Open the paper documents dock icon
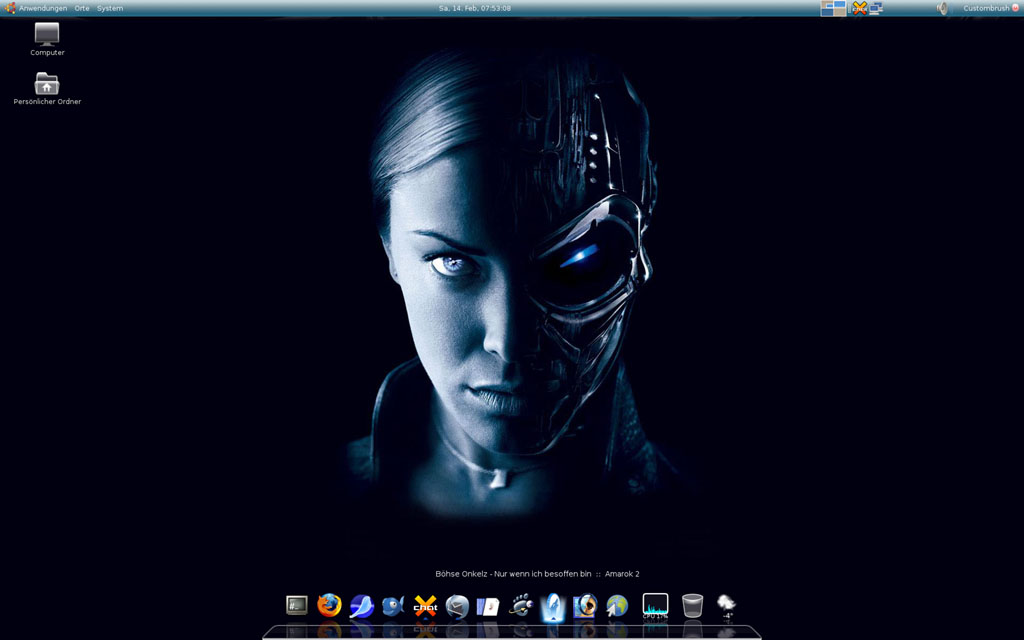The height and width of the screenshot is (640, 1024). point(488,606)
